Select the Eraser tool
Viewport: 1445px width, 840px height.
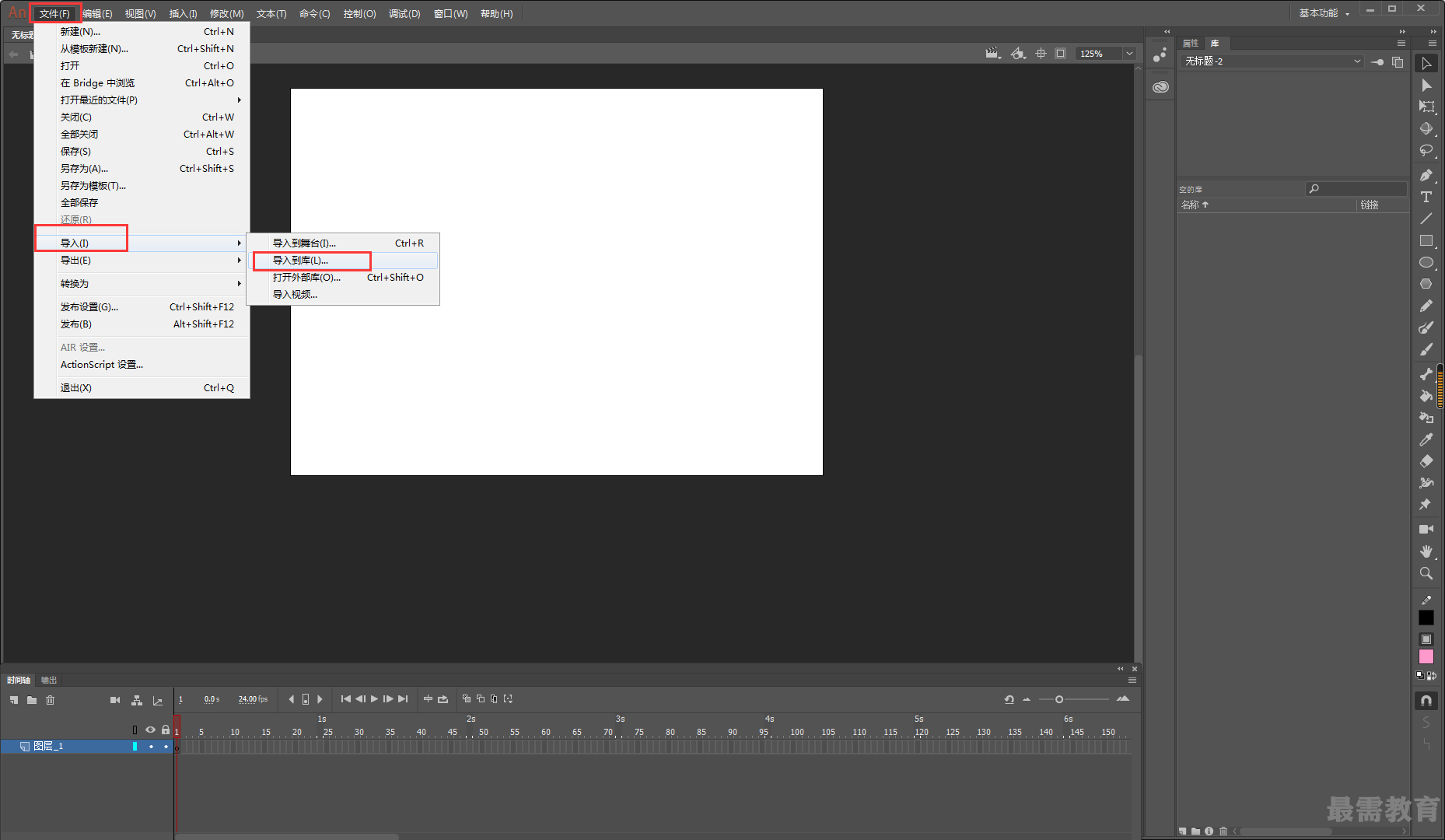tap(1426, 462)
